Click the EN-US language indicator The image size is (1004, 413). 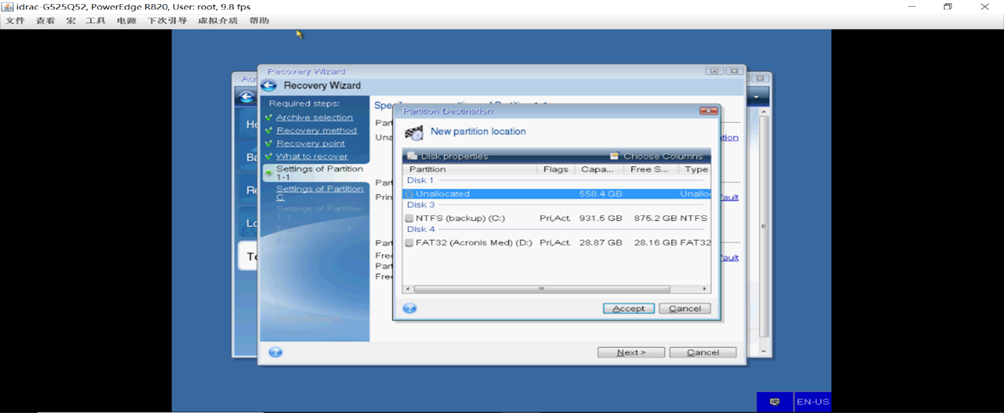click(x=813, y=402)
